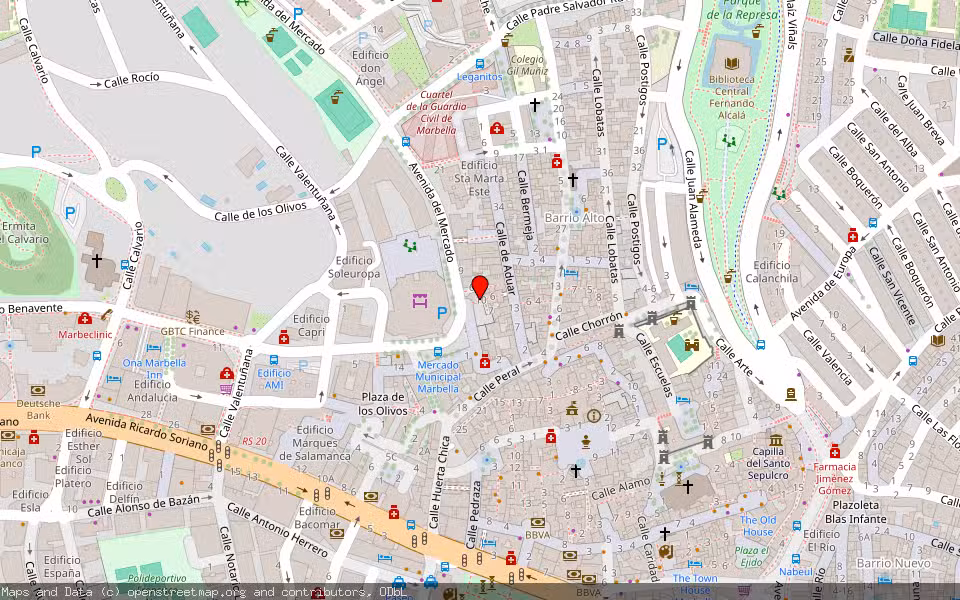Screen dimensions: 960x600
Task: Click the supermarket cart icon near Edificio Andalucia
Action: click(226, 388)
